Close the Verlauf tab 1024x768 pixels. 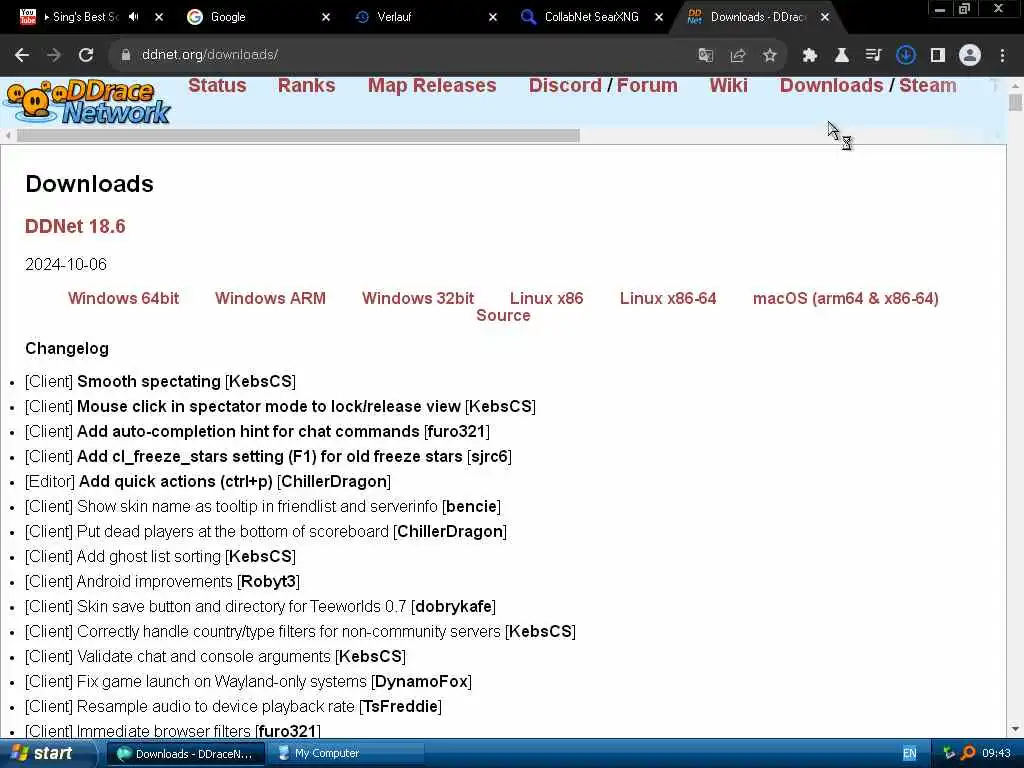pyautogui.click(x=493, y=17)
